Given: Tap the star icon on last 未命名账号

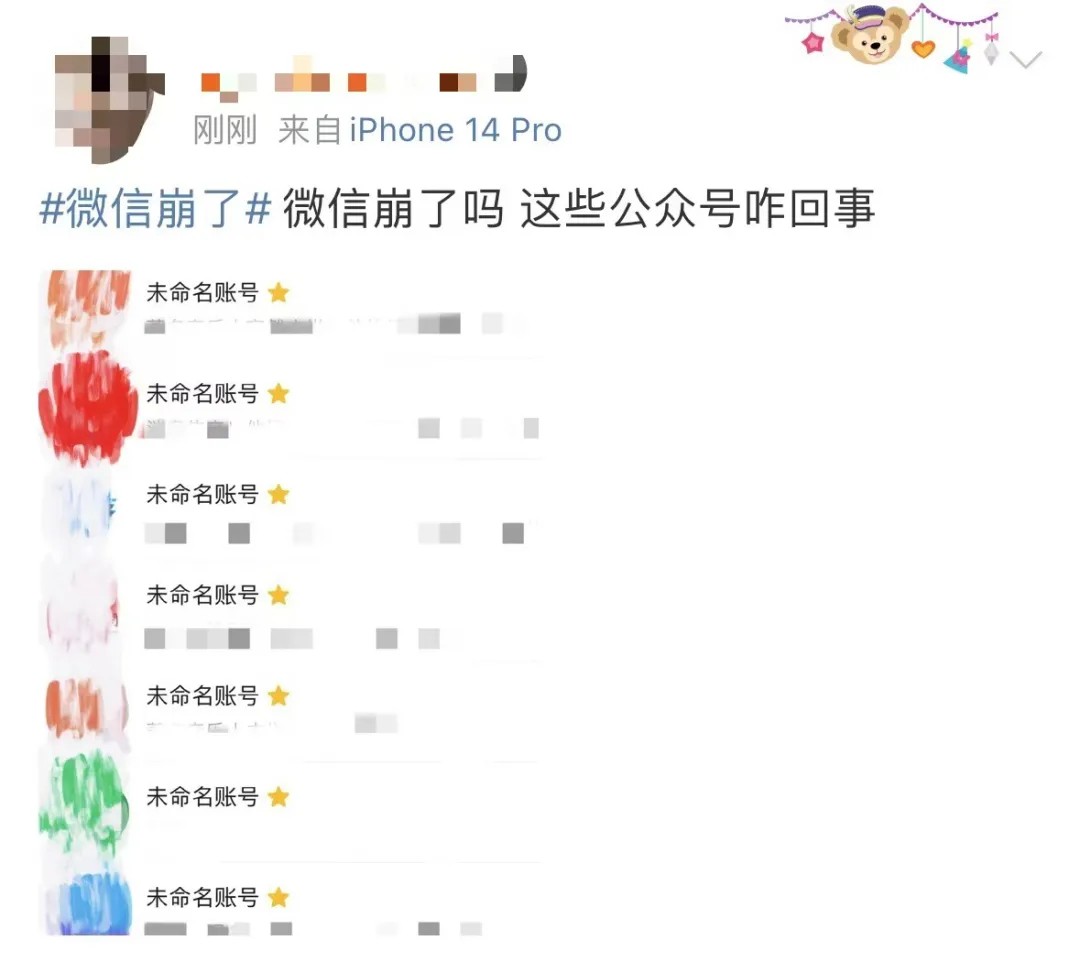Looking at the screenshot, I should tap(278, 898).
